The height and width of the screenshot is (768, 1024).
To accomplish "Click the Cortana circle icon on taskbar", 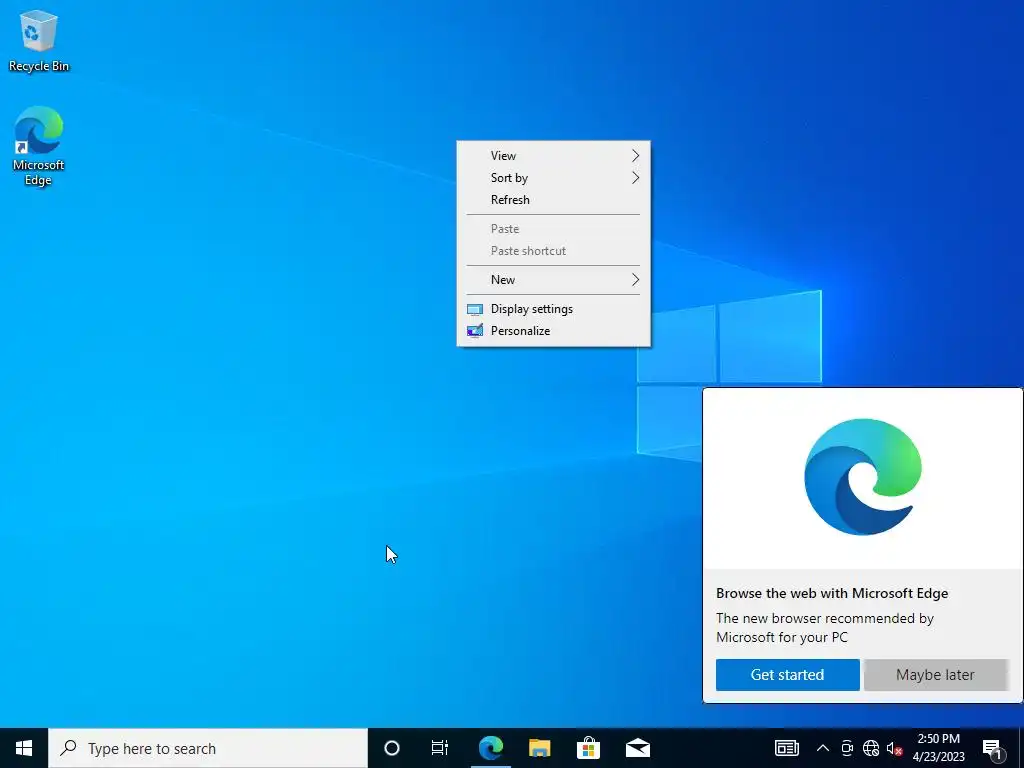I will coord(392,748).
